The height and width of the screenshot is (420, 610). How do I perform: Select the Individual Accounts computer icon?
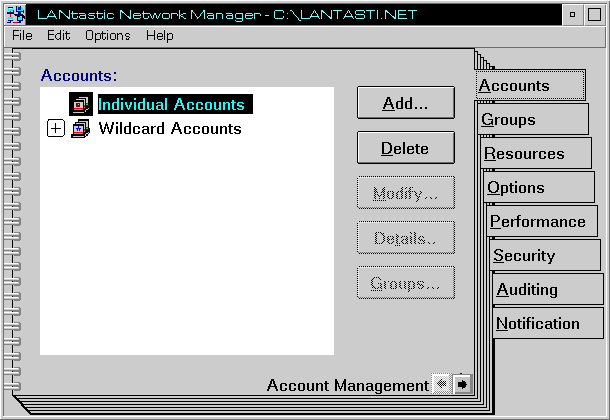[x=81, y=104]
